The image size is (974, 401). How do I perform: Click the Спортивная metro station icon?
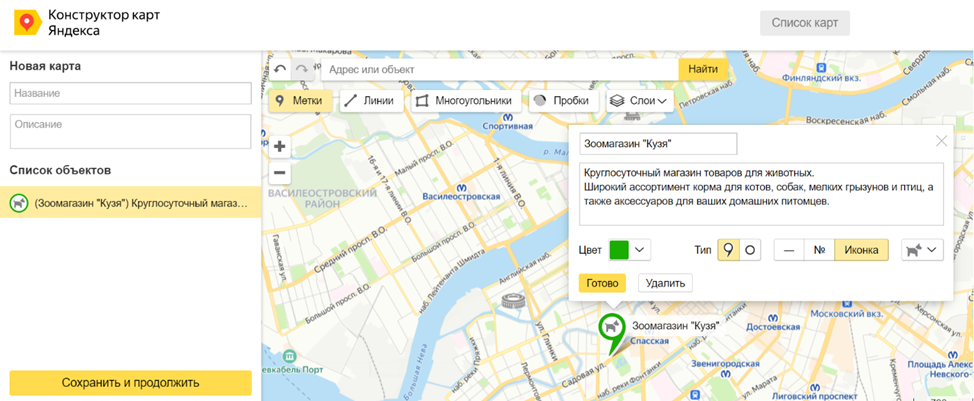point(508,117)
